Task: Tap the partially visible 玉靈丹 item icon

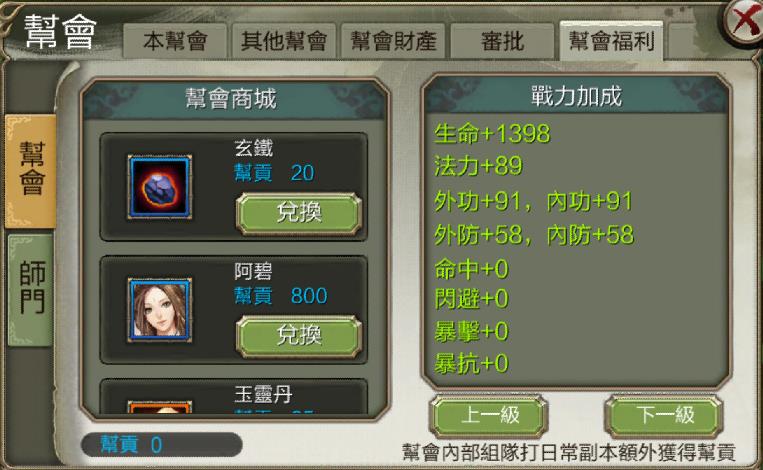Action: (x=160, y=407)
